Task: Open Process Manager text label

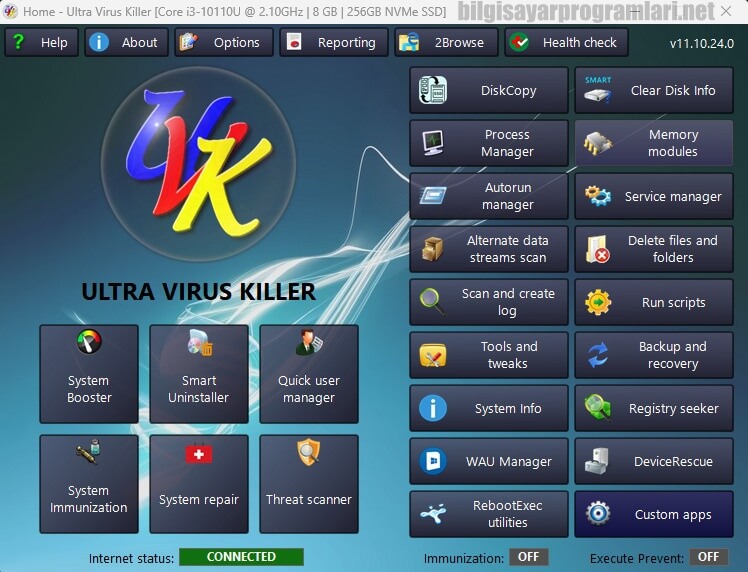Action: (x=507, y=143)
